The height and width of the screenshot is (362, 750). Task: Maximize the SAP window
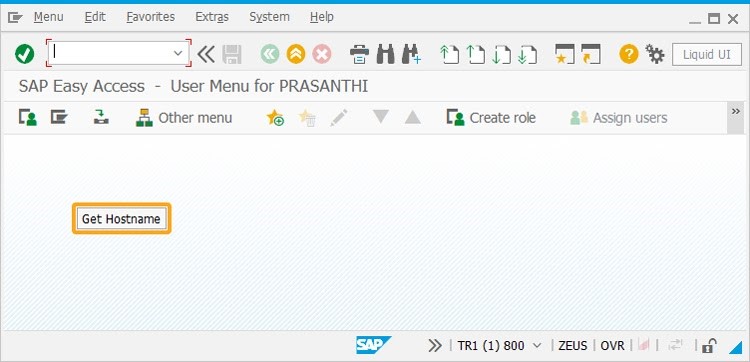point(714,19)
